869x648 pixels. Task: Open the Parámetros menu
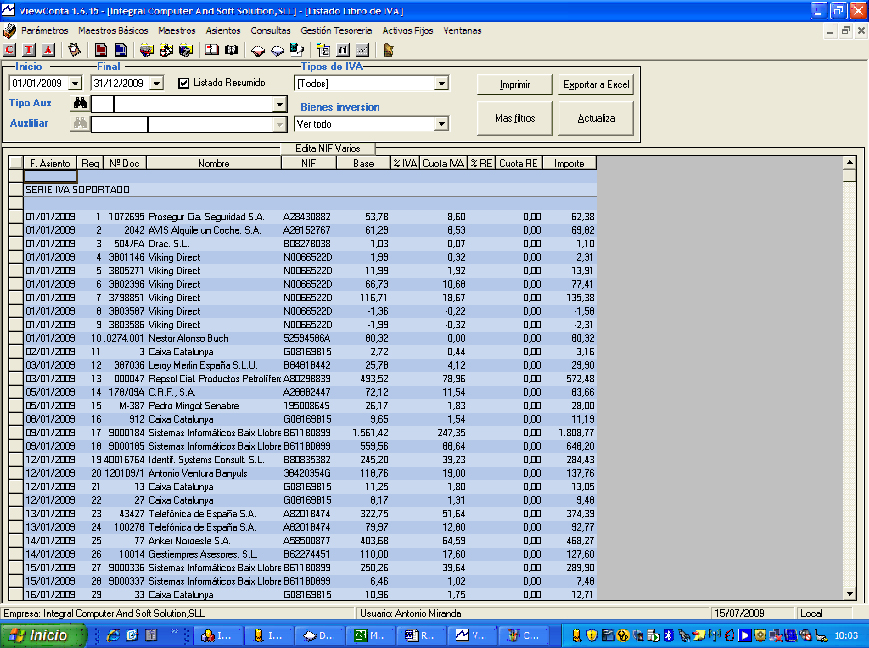point(45,30)
